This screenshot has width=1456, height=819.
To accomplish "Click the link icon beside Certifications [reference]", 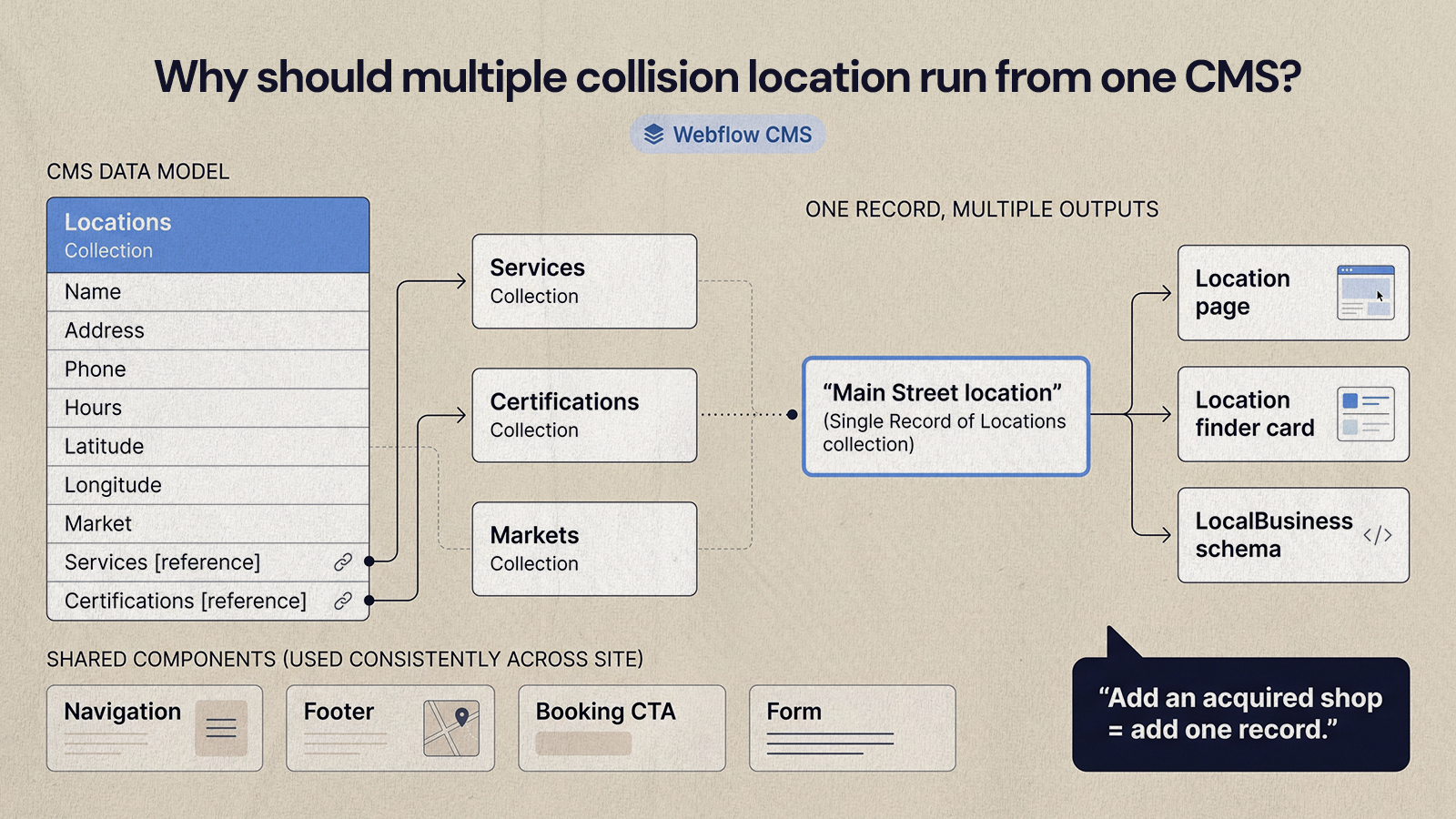I will 343,601.
